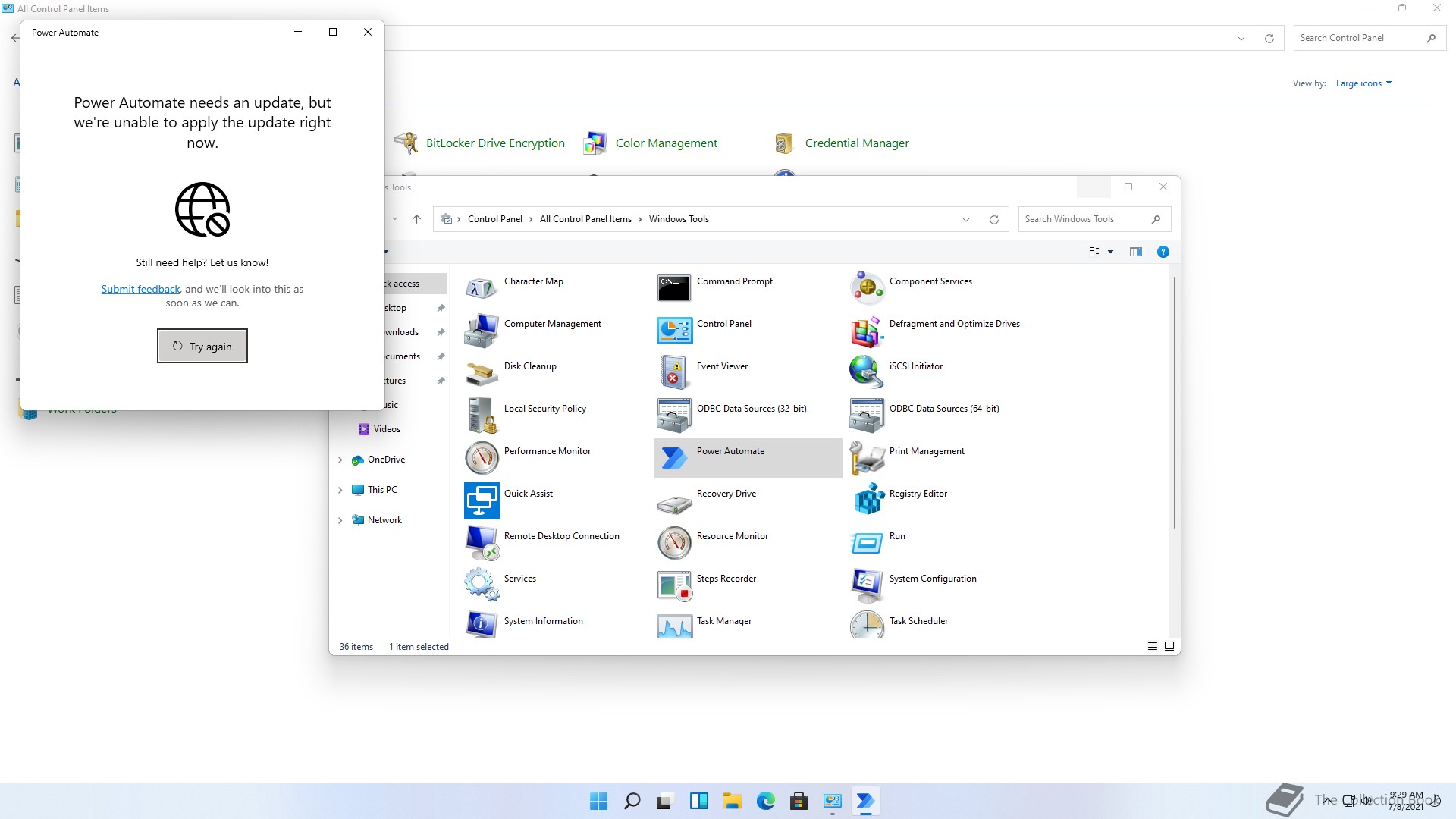The height and width of the screenshot is (819, 1456).
Task: Open the Start menu on taskbar
Action: coord(598,801)
